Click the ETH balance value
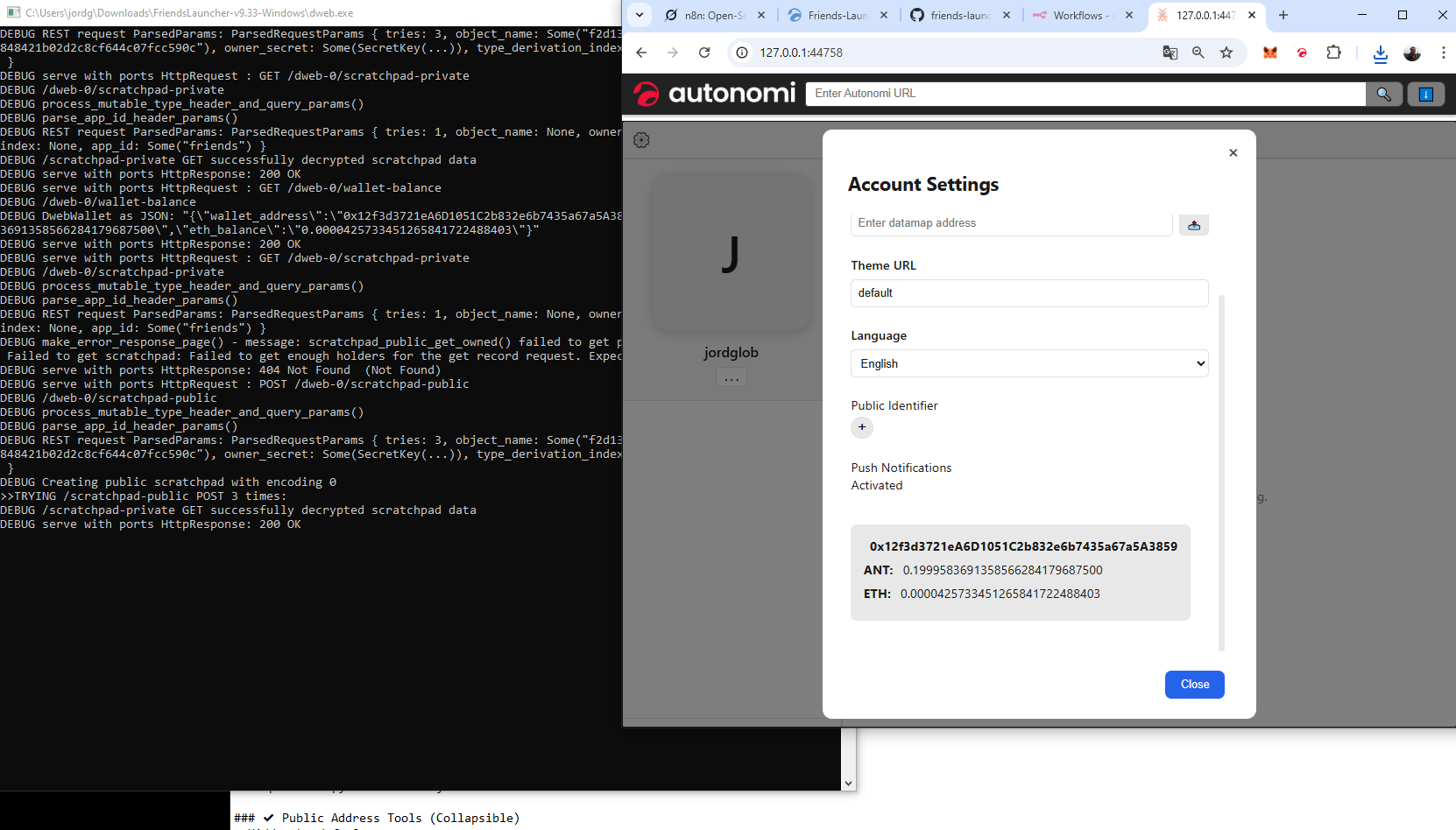Screen dimensions: 1456x830 tap(1000, 594)
